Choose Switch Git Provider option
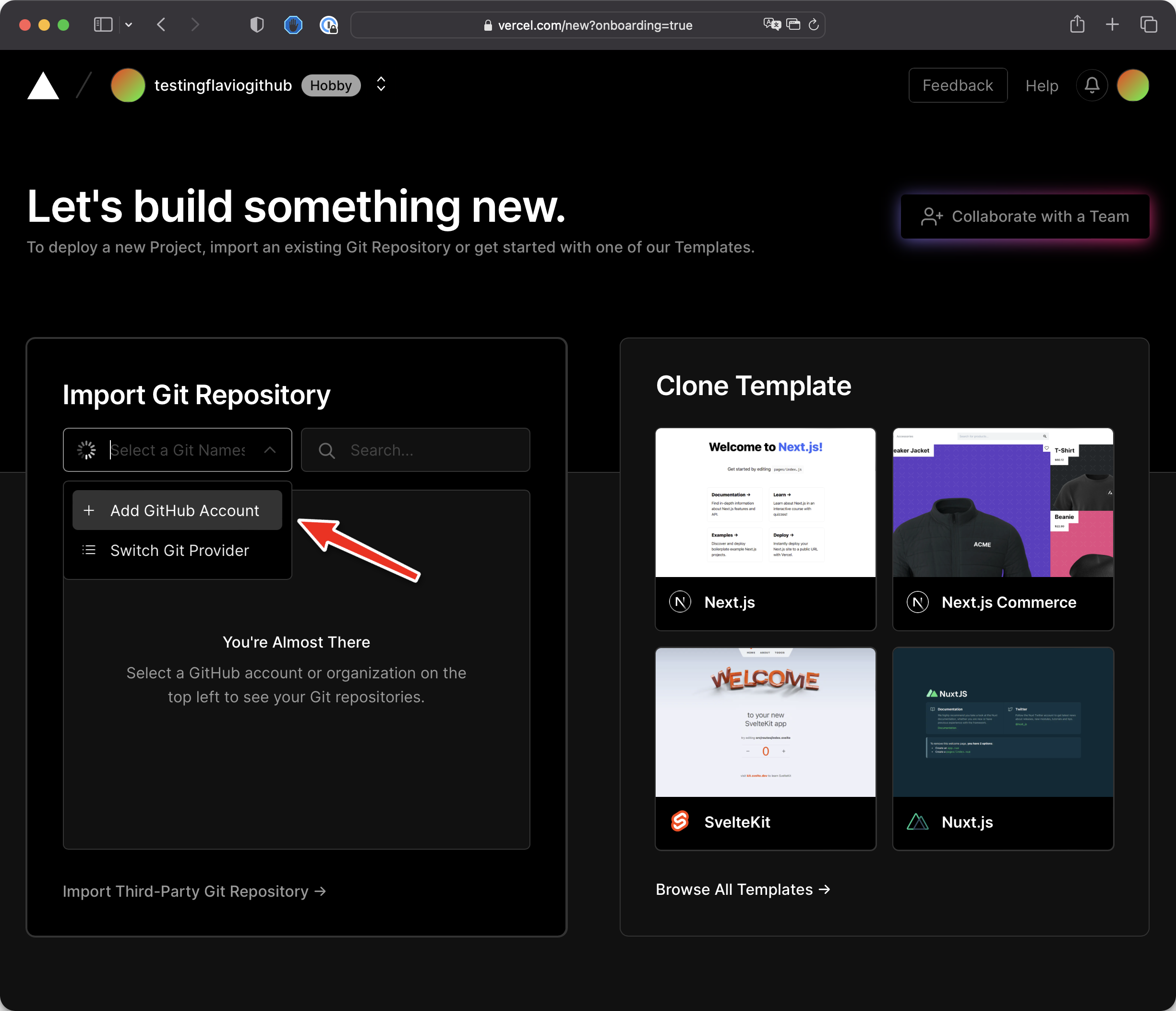 pyautogui.click(x=179, y=550)
